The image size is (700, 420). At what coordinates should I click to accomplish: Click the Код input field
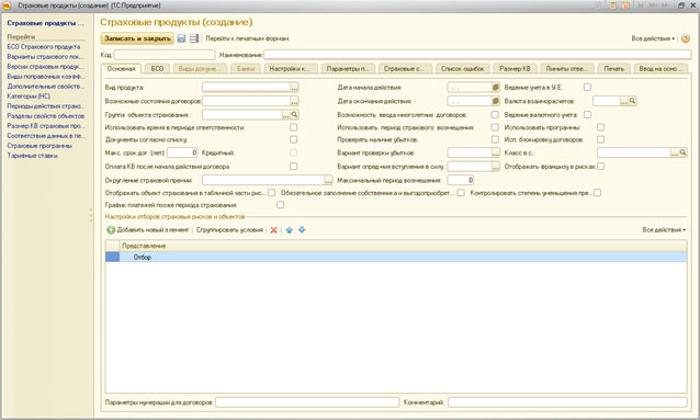click(x=164, y=55)
